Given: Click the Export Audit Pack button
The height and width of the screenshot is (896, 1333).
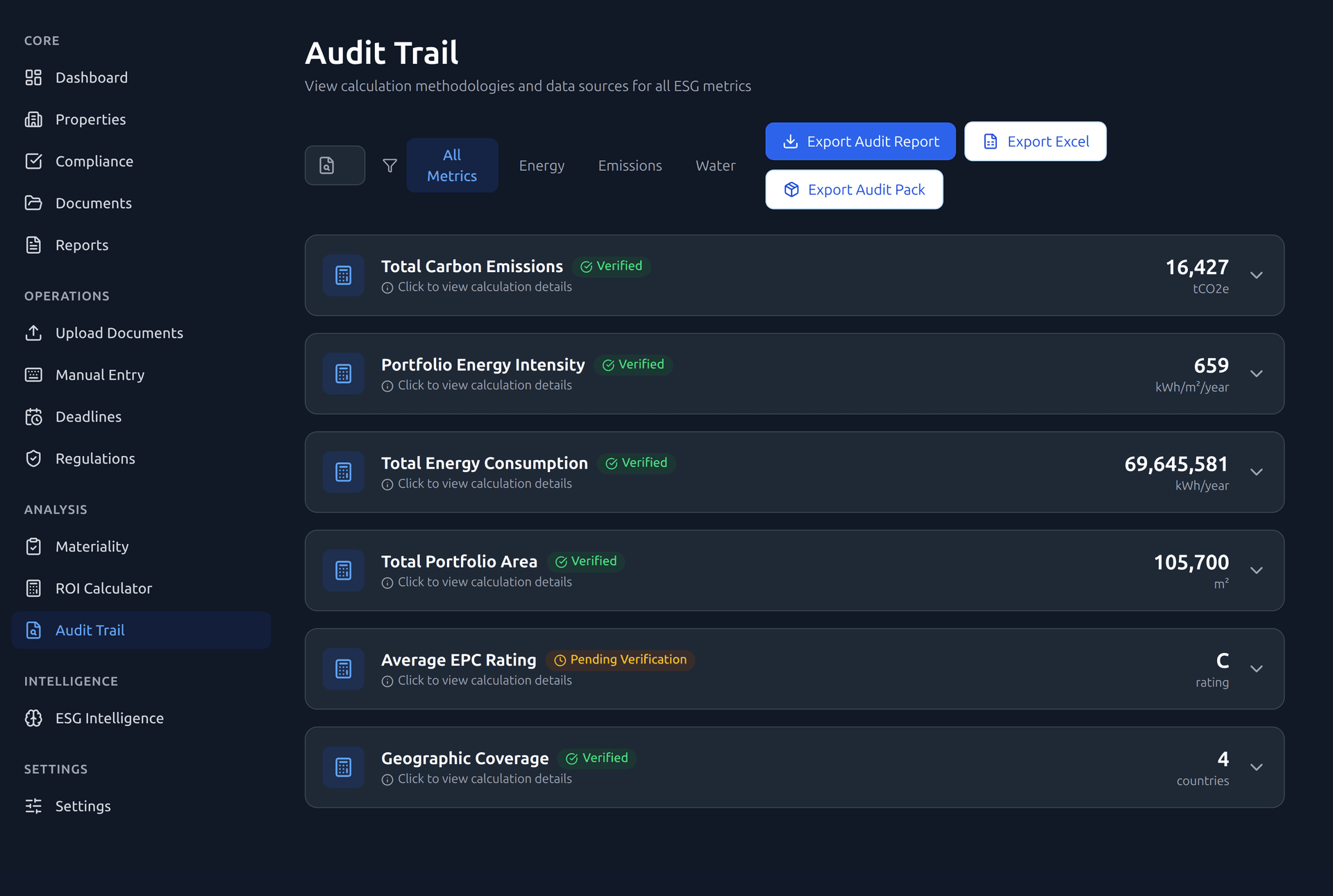Looking at the screenshot, I should pyautogui.click(x=854, y=190).
